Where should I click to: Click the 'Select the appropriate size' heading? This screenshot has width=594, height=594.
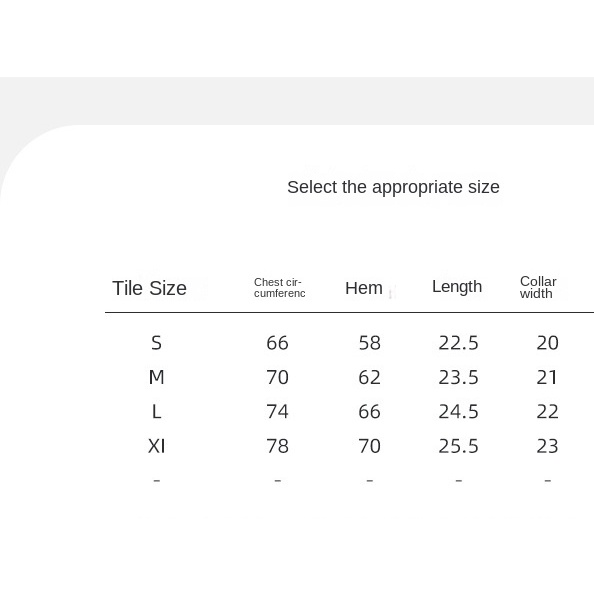(x=393, y=187)
